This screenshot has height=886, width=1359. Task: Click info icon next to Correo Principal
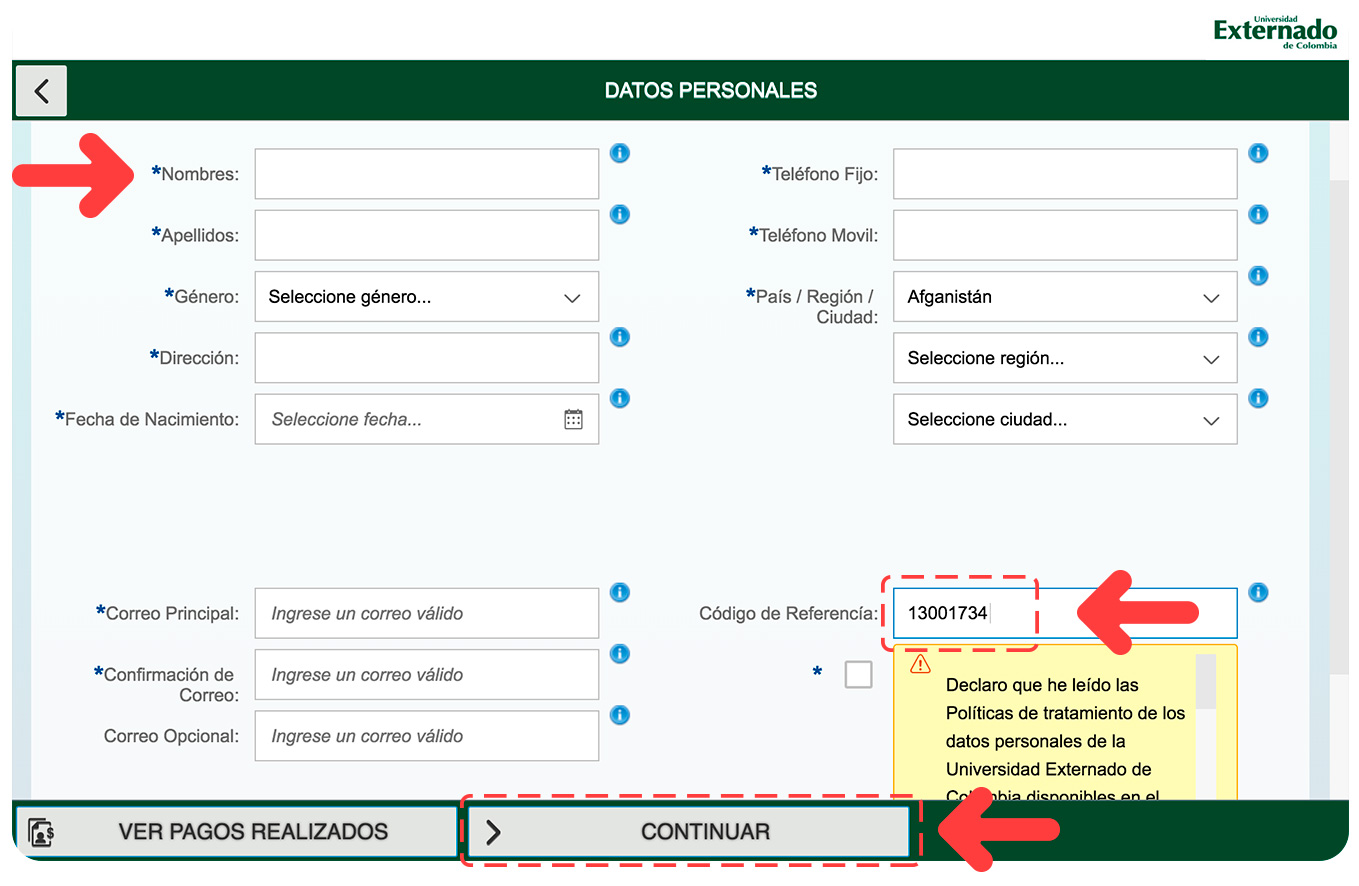click(620, 592)
